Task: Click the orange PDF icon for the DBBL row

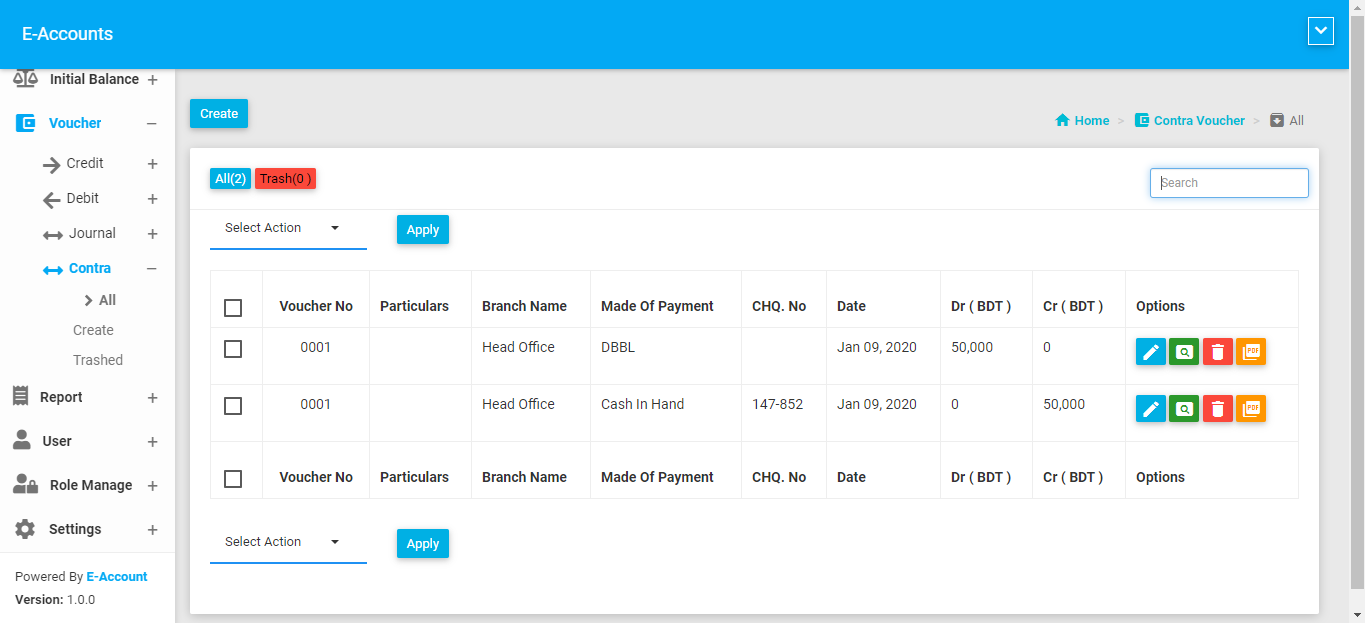Action: pos(1251,352)
